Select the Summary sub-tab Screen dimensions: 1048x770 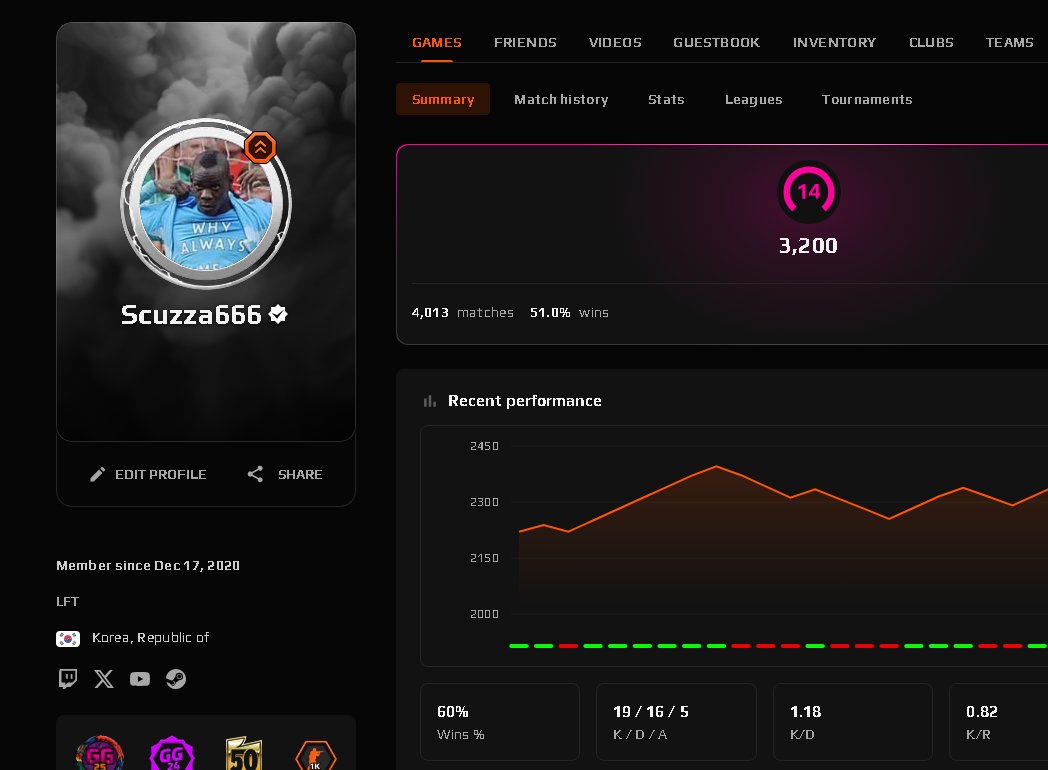[x=443, y=99]
